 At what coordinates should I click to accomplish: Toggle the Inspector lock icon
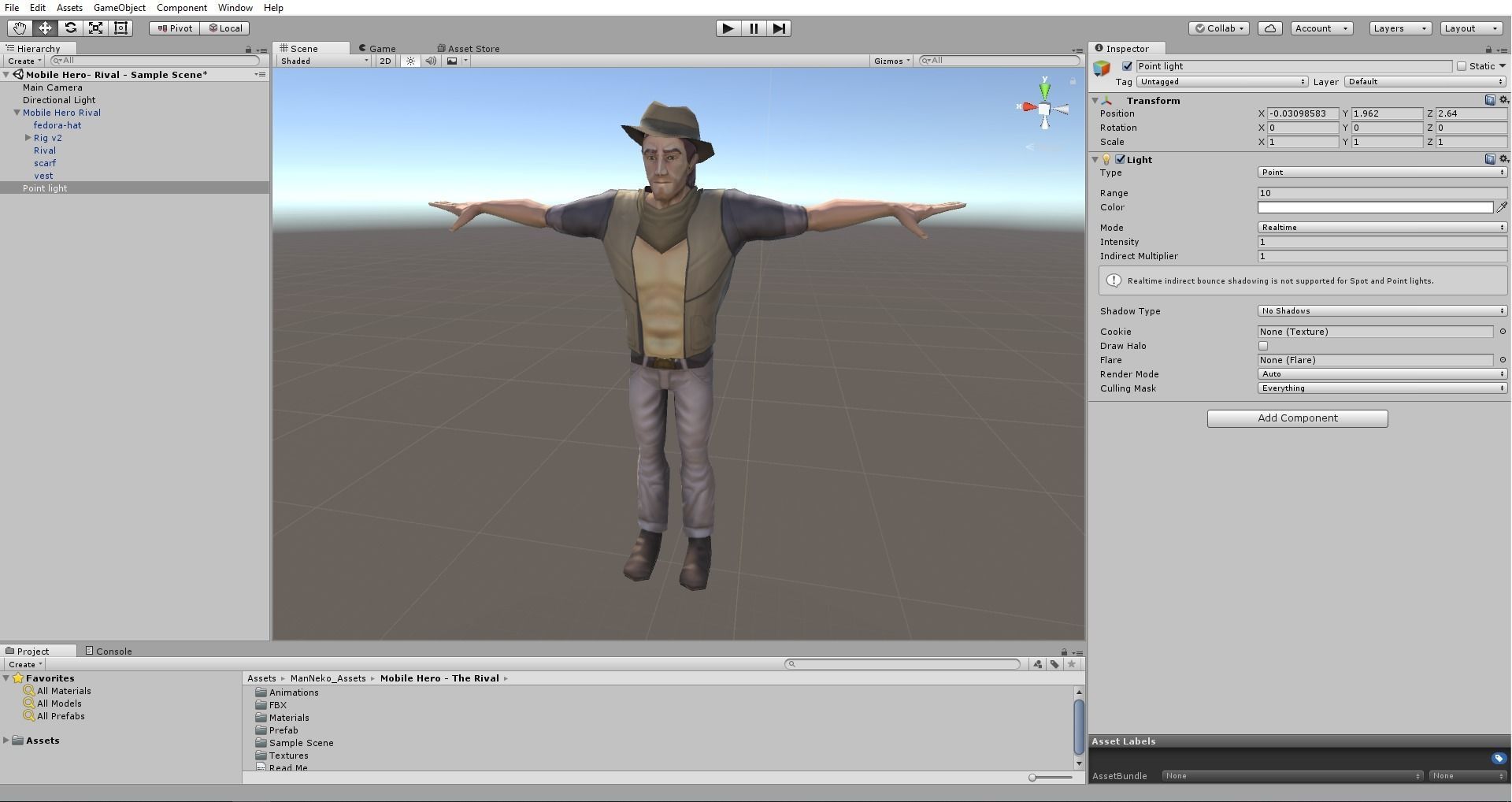(1488, 49)
